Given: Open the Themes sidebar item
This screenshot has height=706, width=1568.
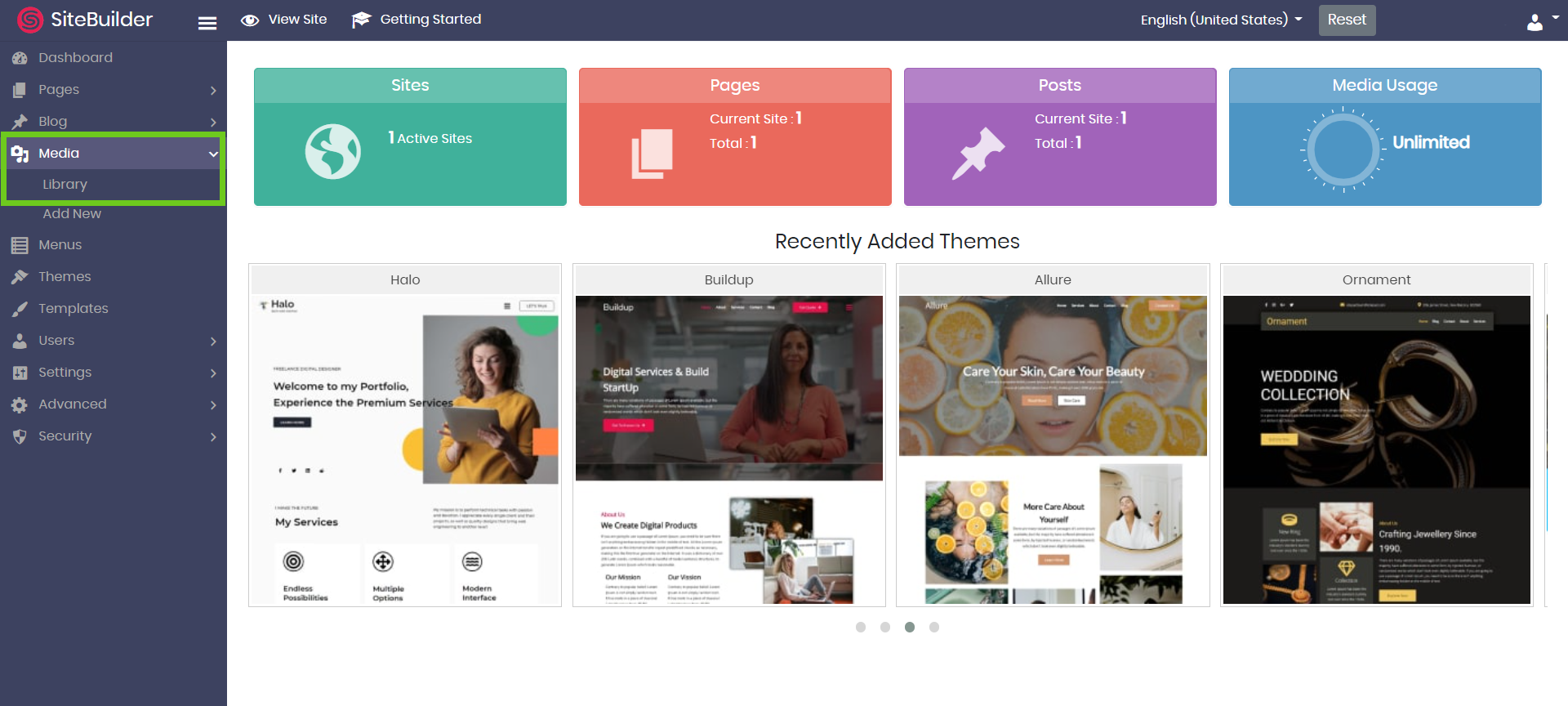Looking at the screenshot, I should pos(65,277).
